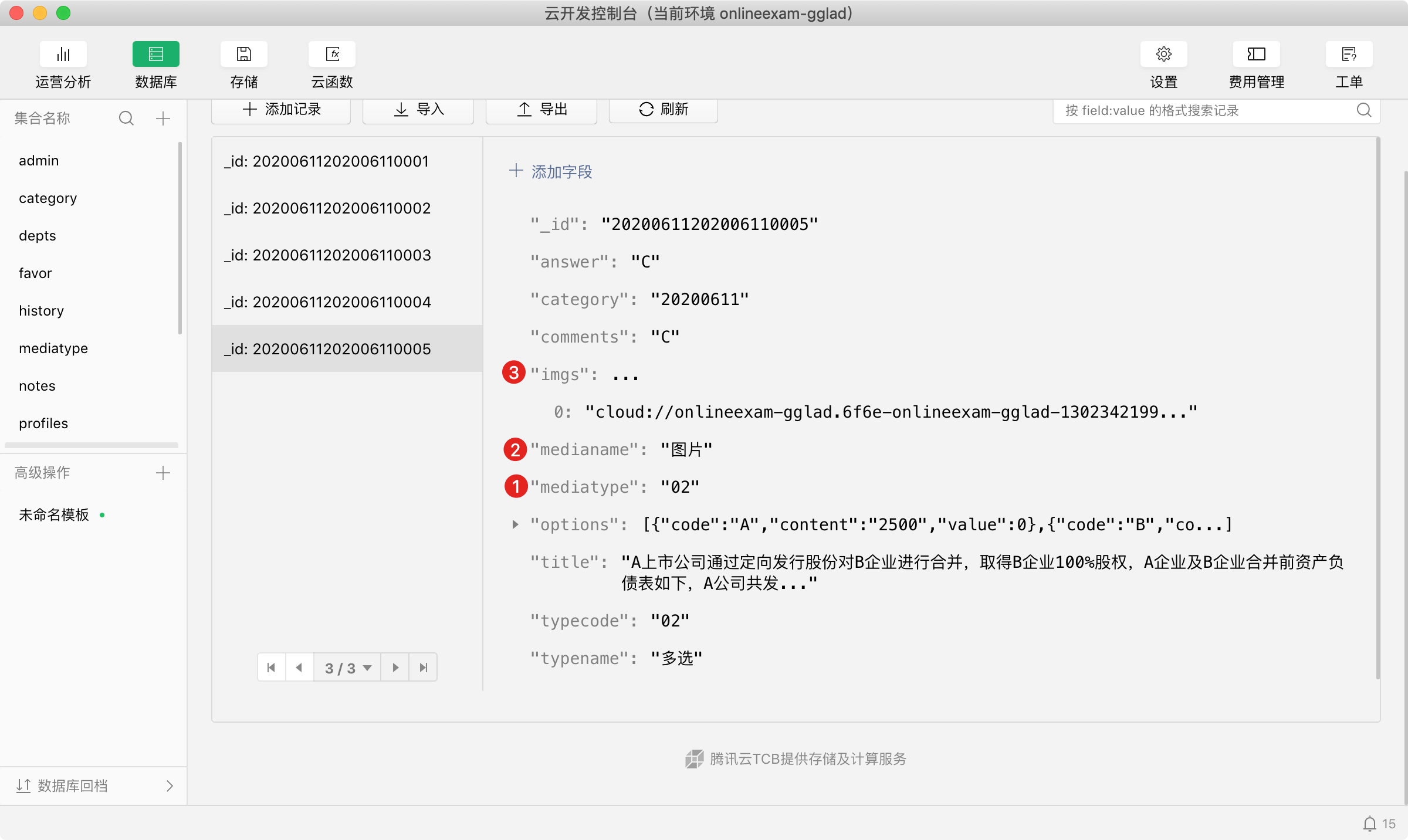Open the 3/3 page selector dropdown

(x=347, y=668)
